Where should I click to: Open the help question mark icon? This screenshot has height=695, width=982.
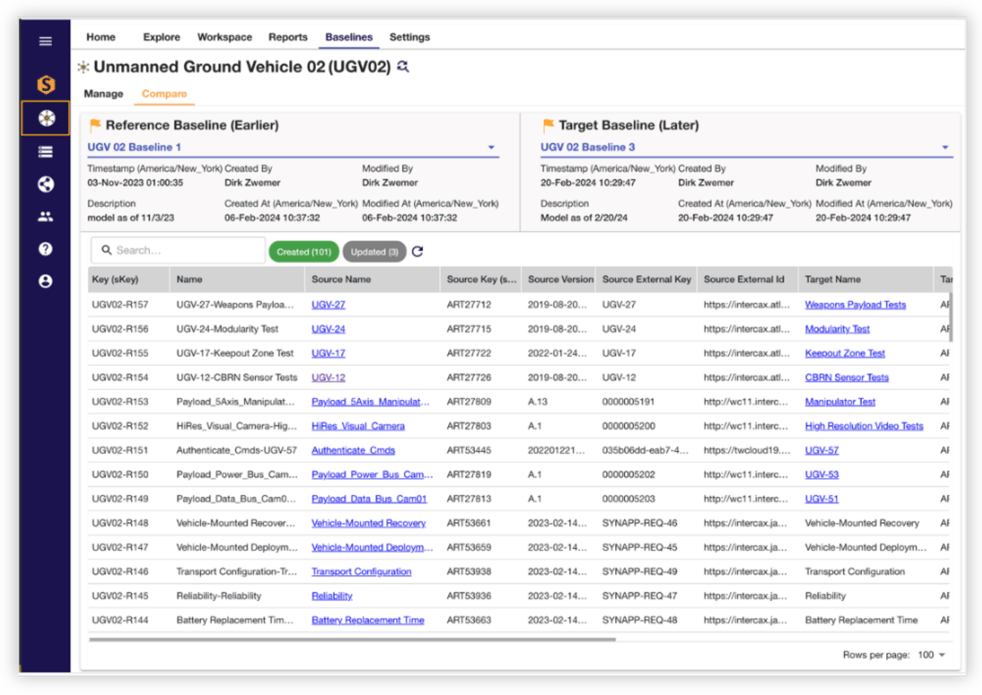[45, 249]
